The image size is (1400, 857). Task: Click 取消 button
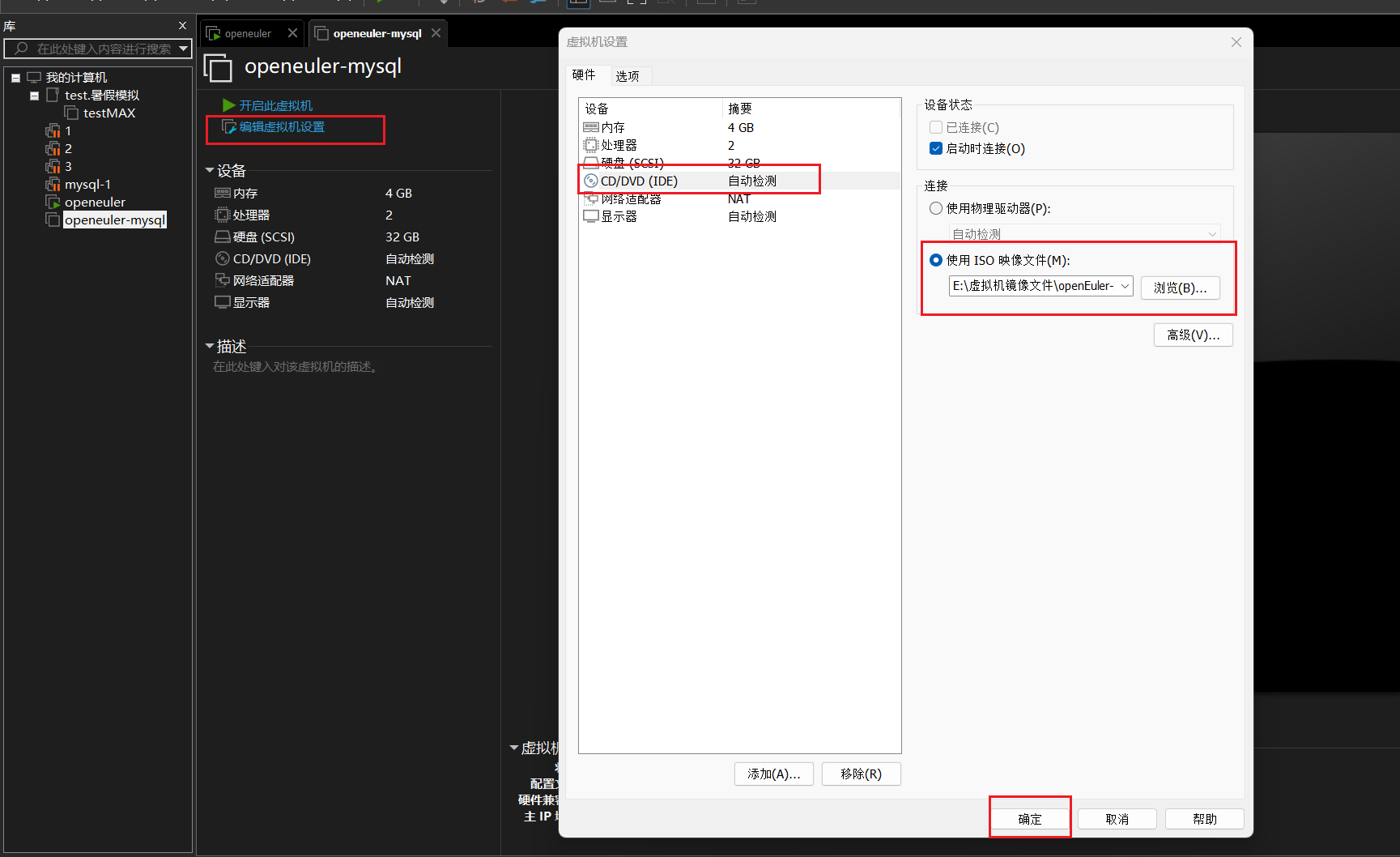click(1117, 819)
